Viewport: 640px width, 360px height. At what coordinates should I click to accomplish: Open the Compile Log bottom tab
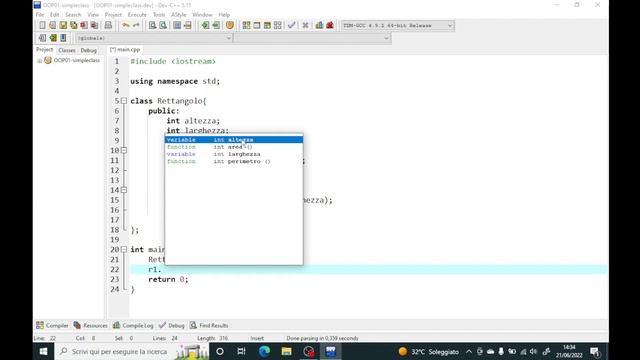[x=133, y=325]
